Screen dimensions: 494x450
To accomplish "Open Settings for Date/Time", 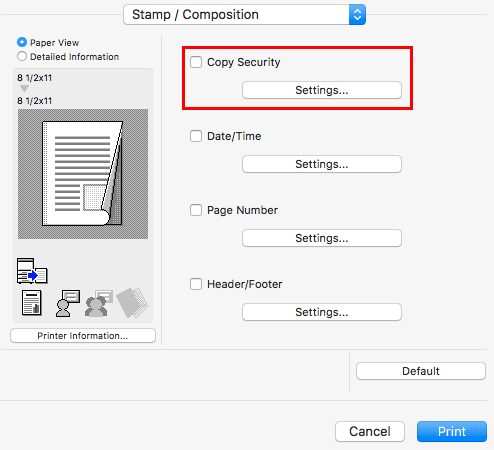I will tap(322, 164).
